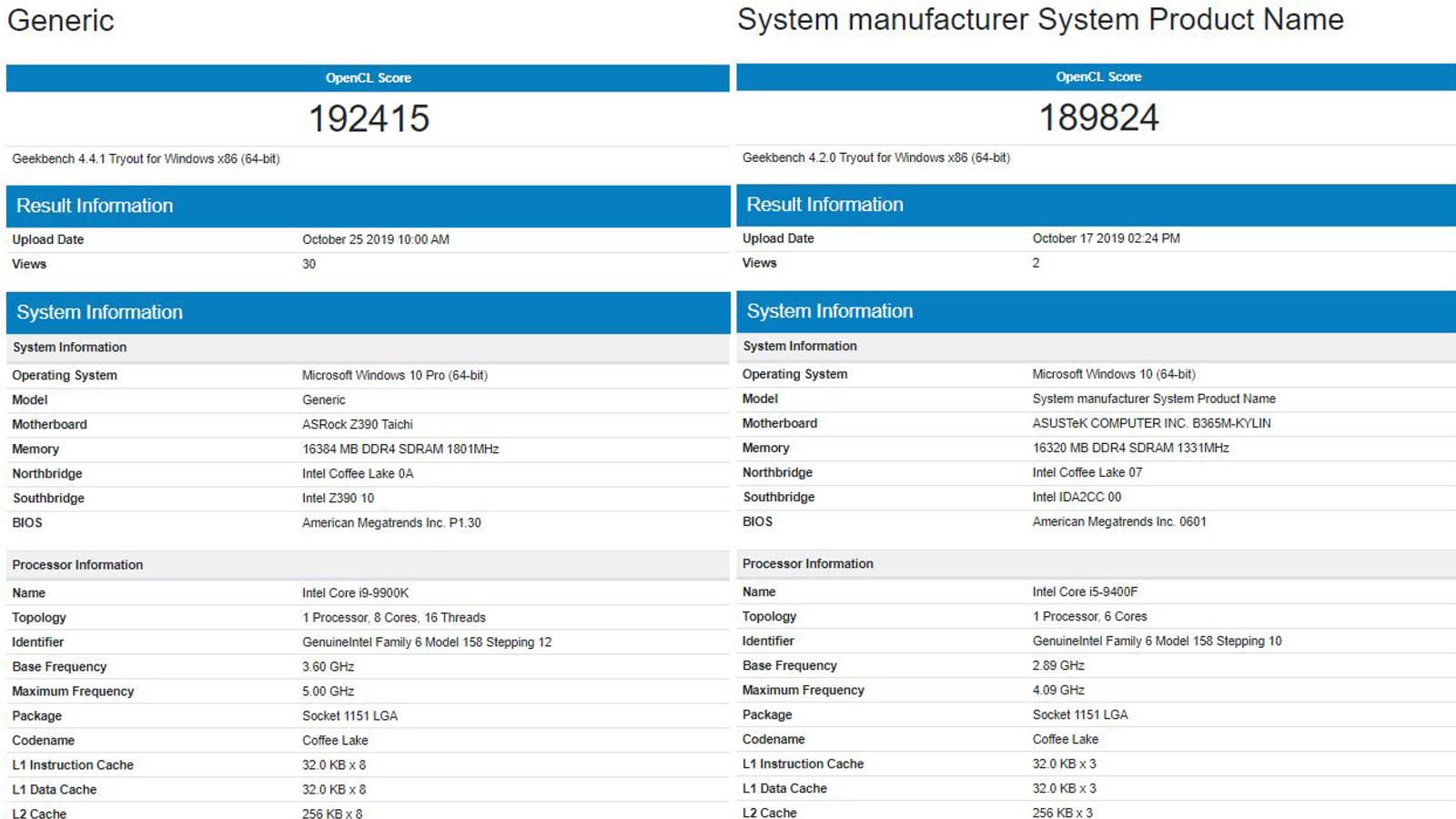Select 'Microsoft Windows 10 Pro (64-bit)' operating system value
Screen dimensions: 1456x819
coord(395,375)
